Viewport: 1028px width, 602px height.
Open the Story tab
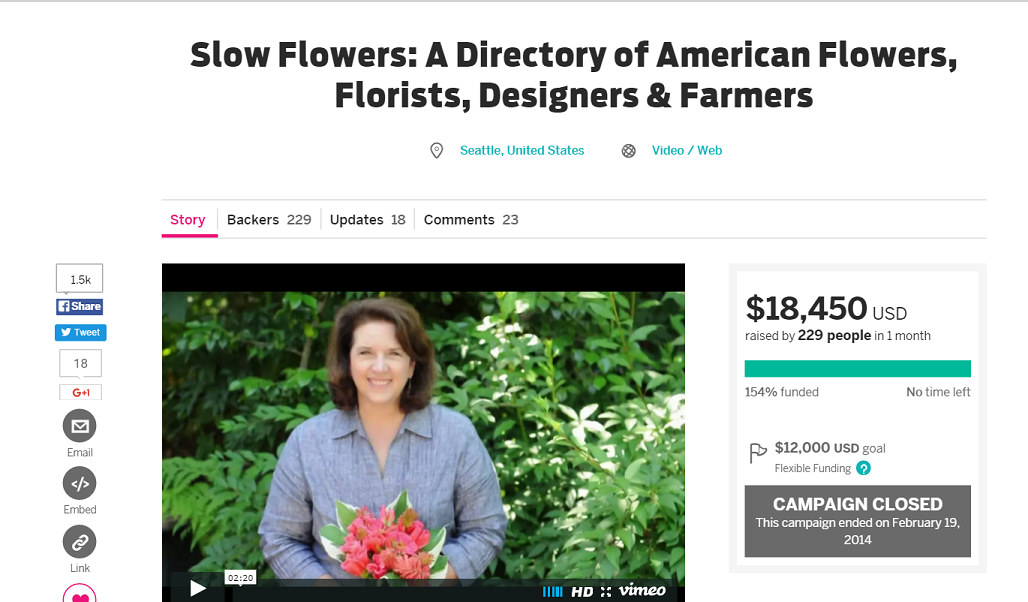pyautogui.click(x=189, y=220)
